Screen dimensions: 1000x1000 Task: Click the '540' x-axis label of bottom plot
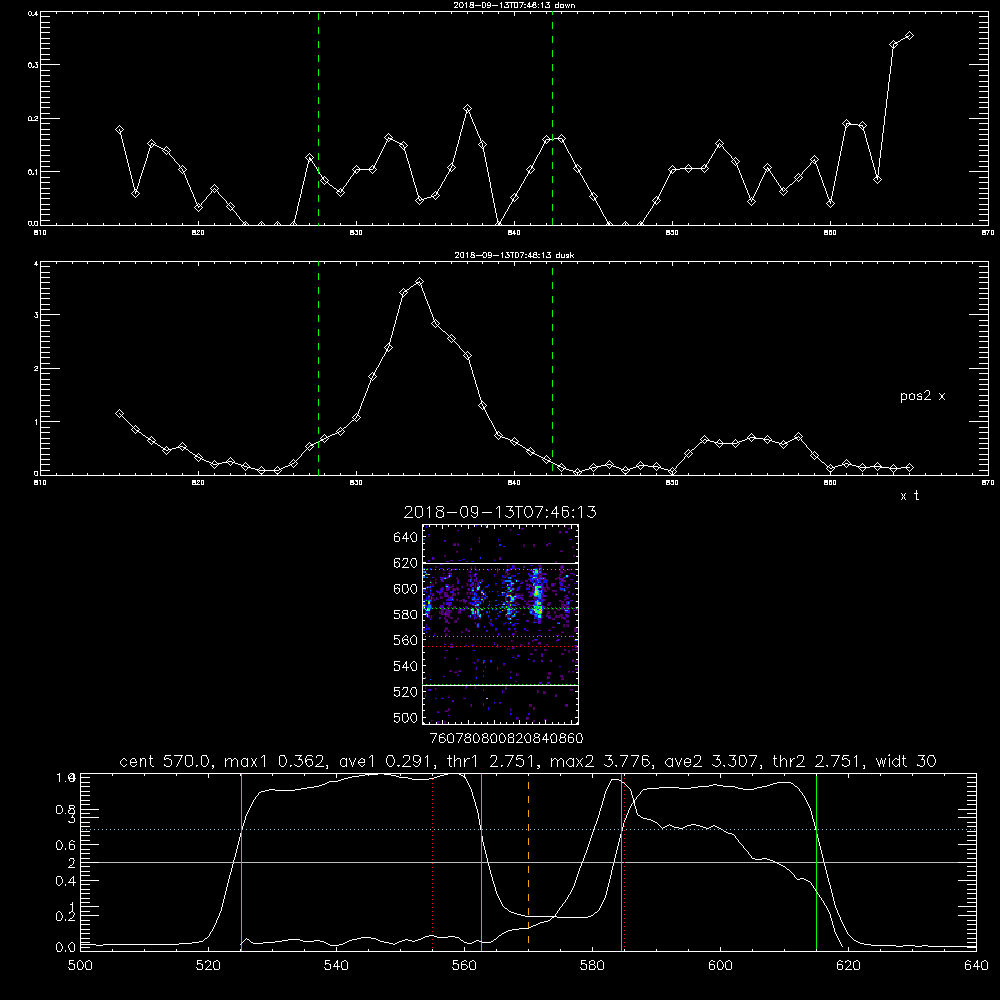(x=336, y=966)
